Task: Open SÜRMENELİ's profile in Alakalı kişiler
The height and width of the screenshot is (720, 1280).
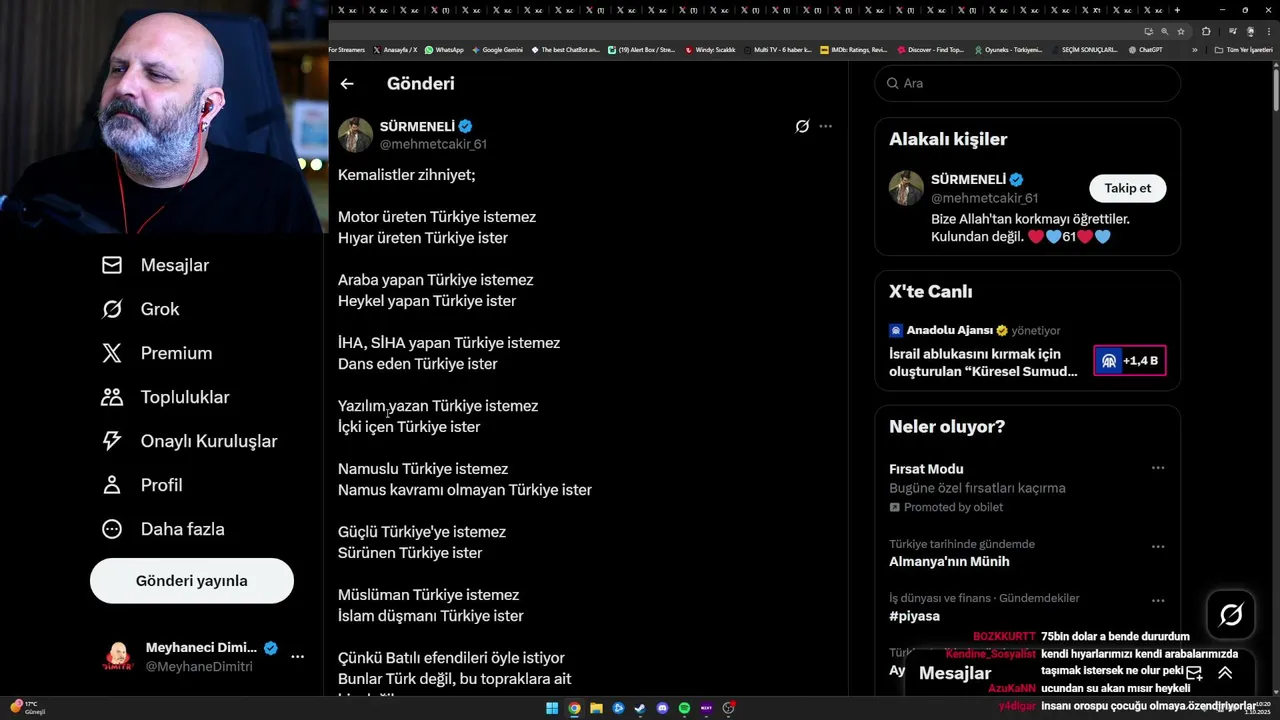Action: click(x=968, y=180)
